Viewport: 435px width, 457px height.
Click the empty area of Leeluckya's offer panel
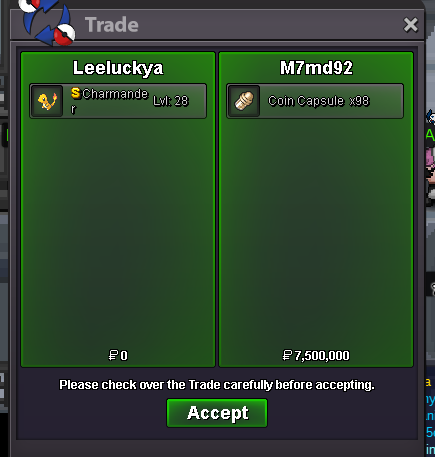click(118, 233)
